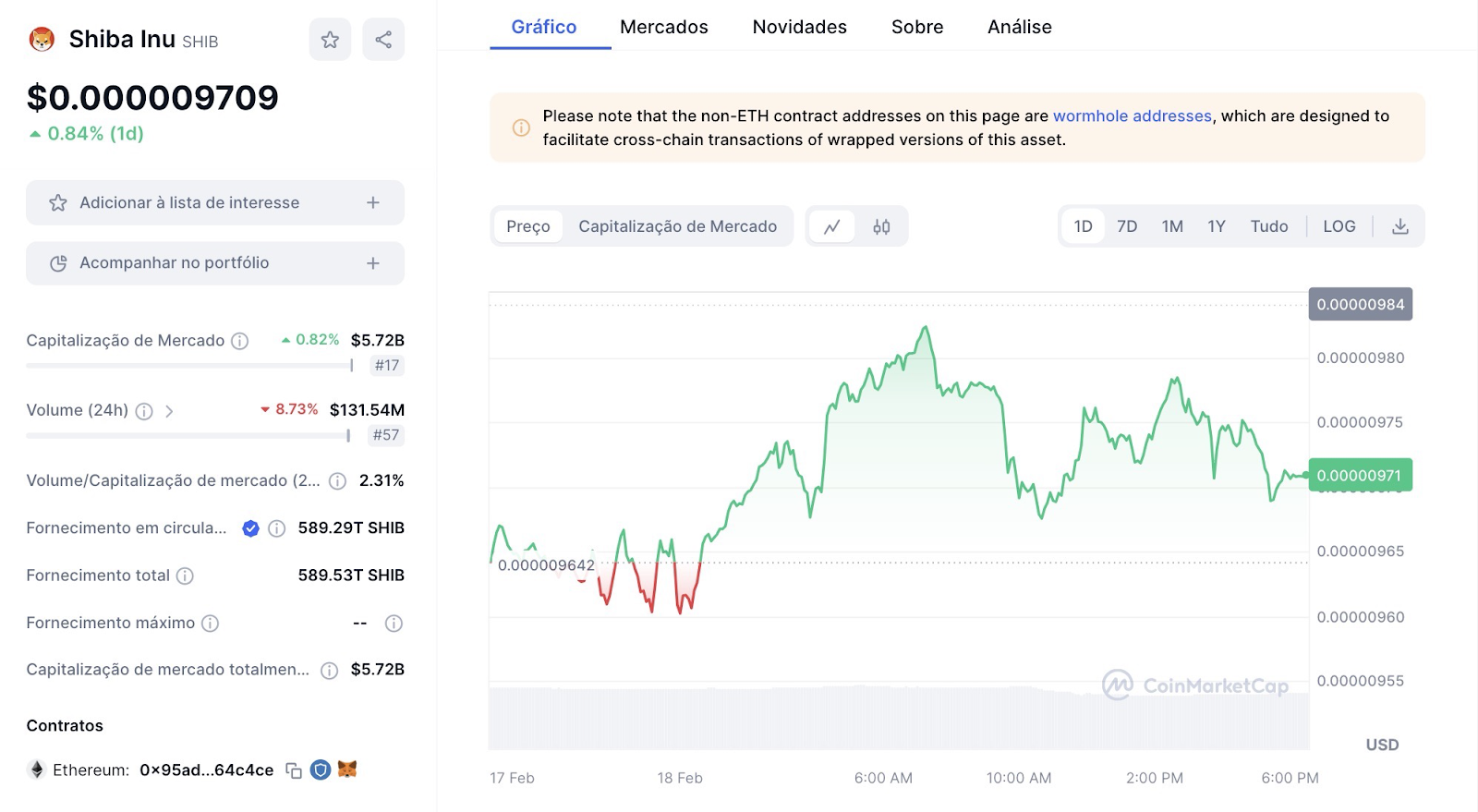Download chart data icon
1478x812 pixels.
(x=1400, y=226)
